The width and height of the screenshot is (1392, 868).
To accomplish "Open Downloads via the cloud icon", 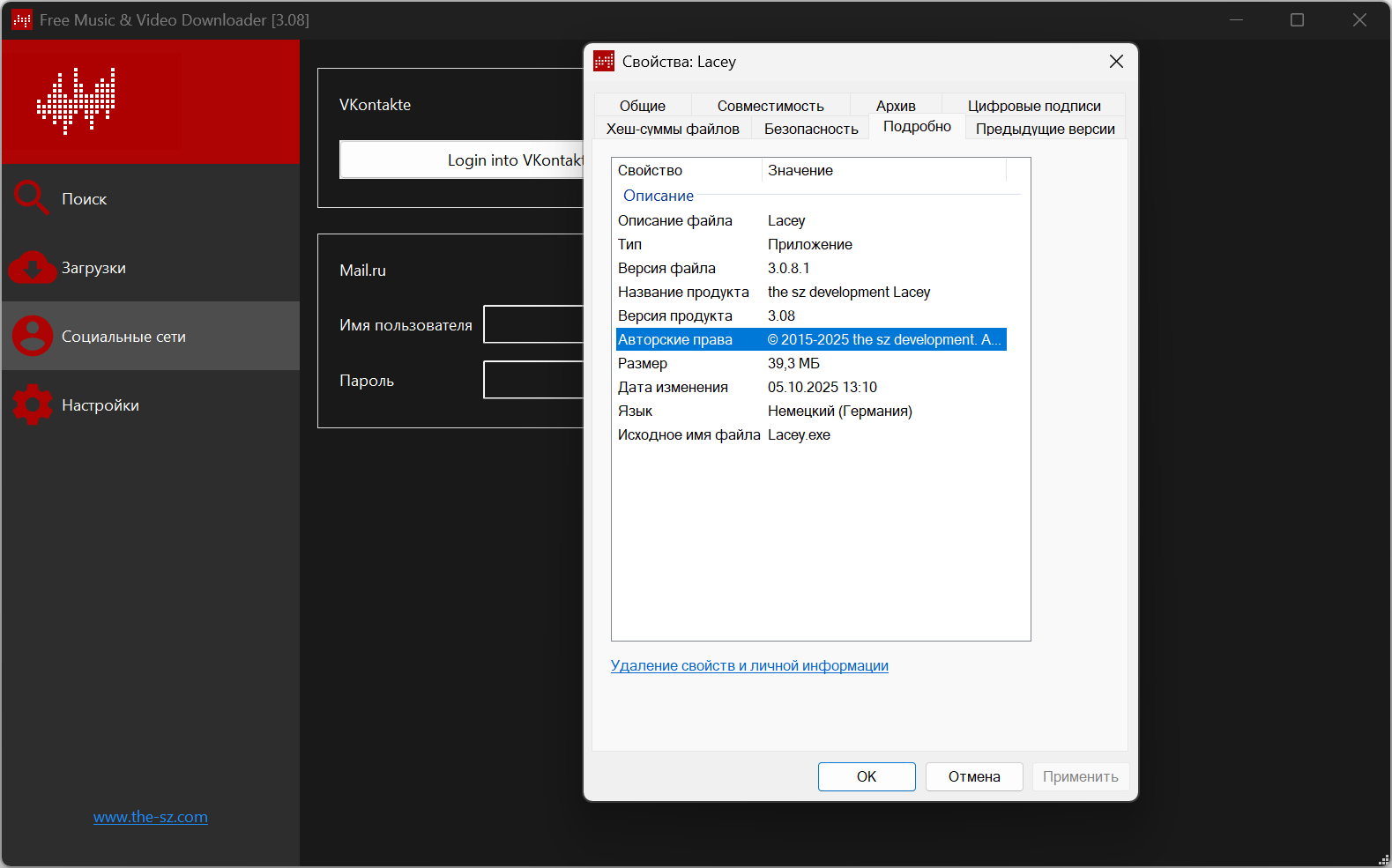I will 32,267.
